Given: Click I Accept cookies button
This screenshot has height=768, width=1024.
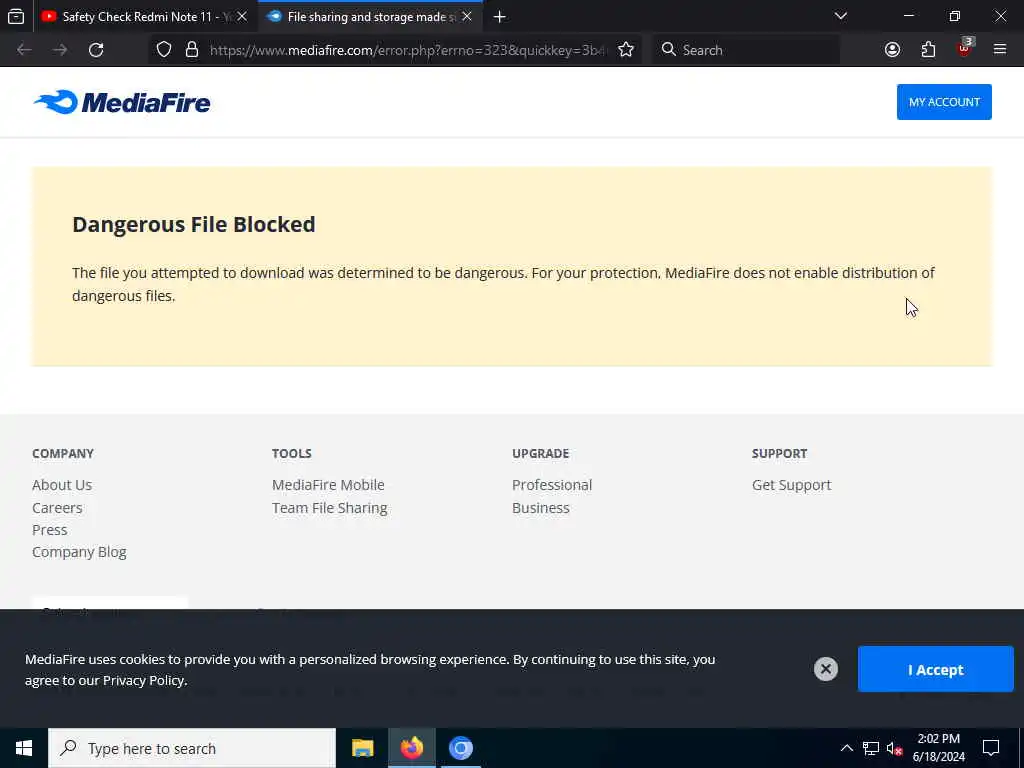Looking at the screenshot, I should 935,669.
